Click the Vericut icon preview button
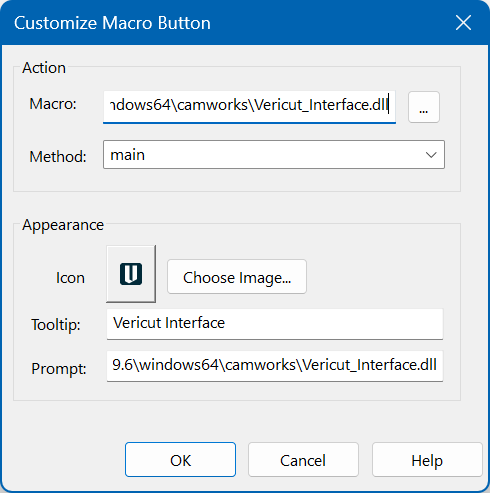 pyautogui.click(x=131, y=274)
